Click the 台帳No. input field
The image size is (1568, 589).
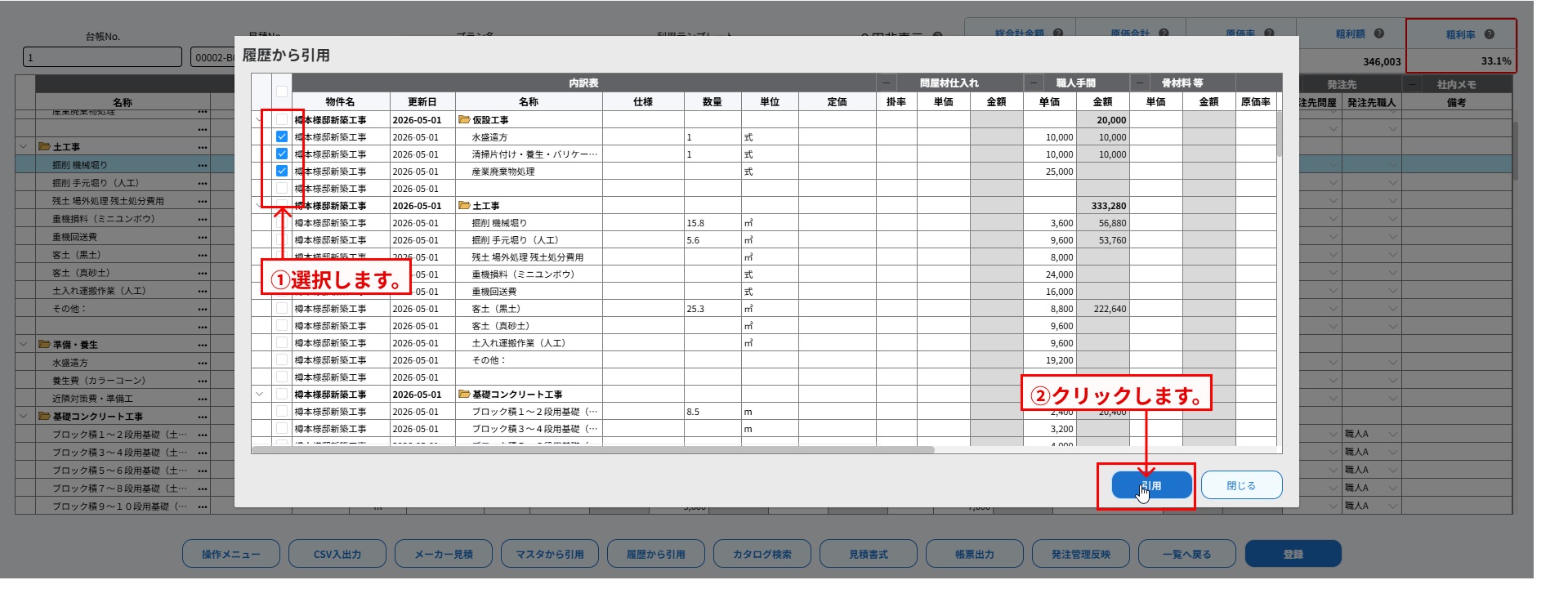coord(103,57)
